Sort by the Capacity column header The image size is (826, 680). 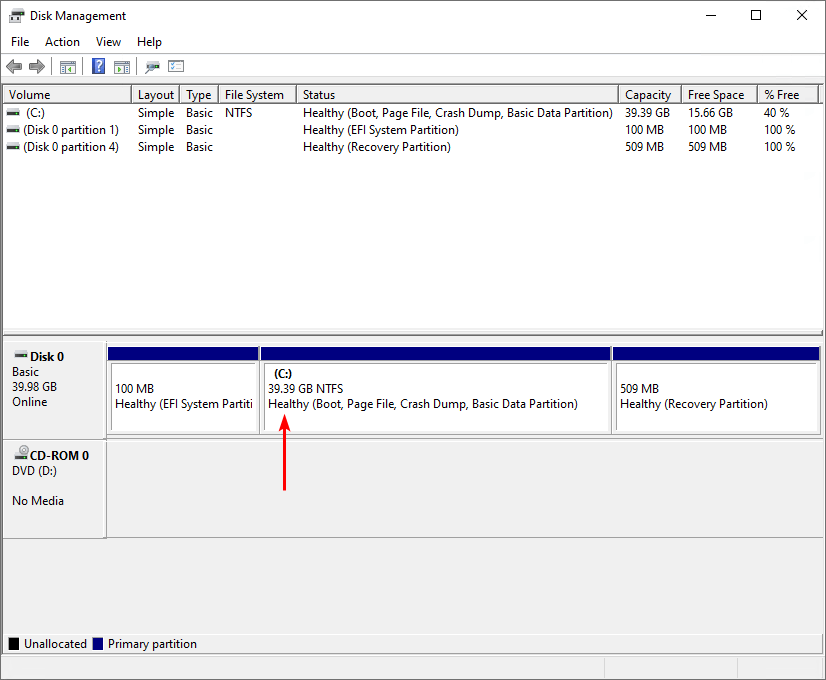650,95
